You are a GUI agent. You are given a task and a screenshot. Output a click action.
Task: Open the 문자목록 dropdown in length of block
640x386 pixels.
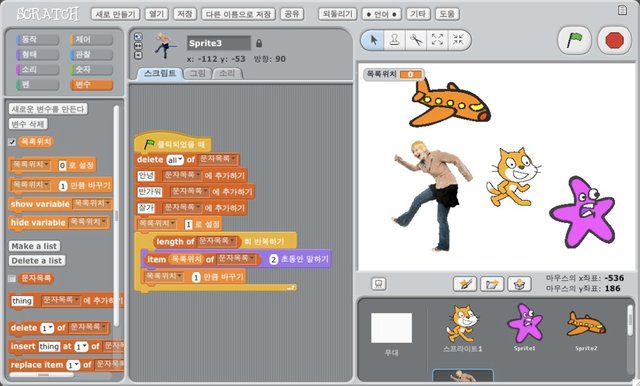[217, 241]
